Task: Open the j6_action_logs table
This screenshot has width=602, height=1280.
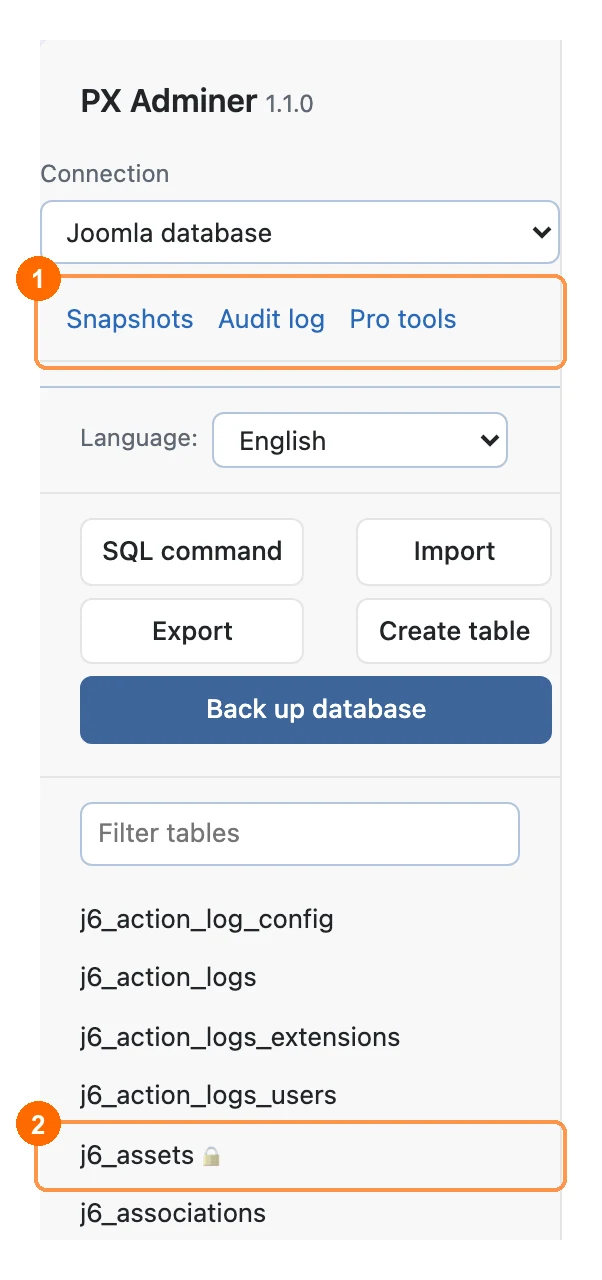Action: 168,977
